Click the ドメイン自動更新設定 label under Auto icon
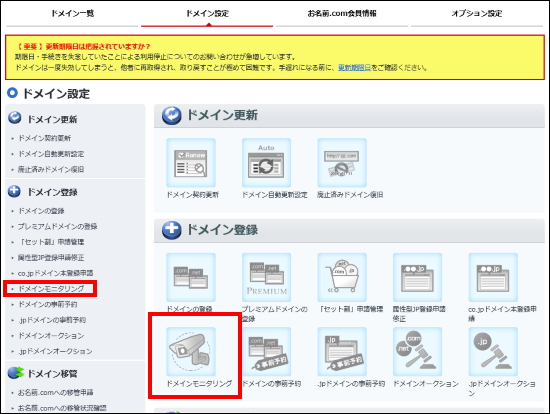The image size is (550, 414). coord(275,195)
